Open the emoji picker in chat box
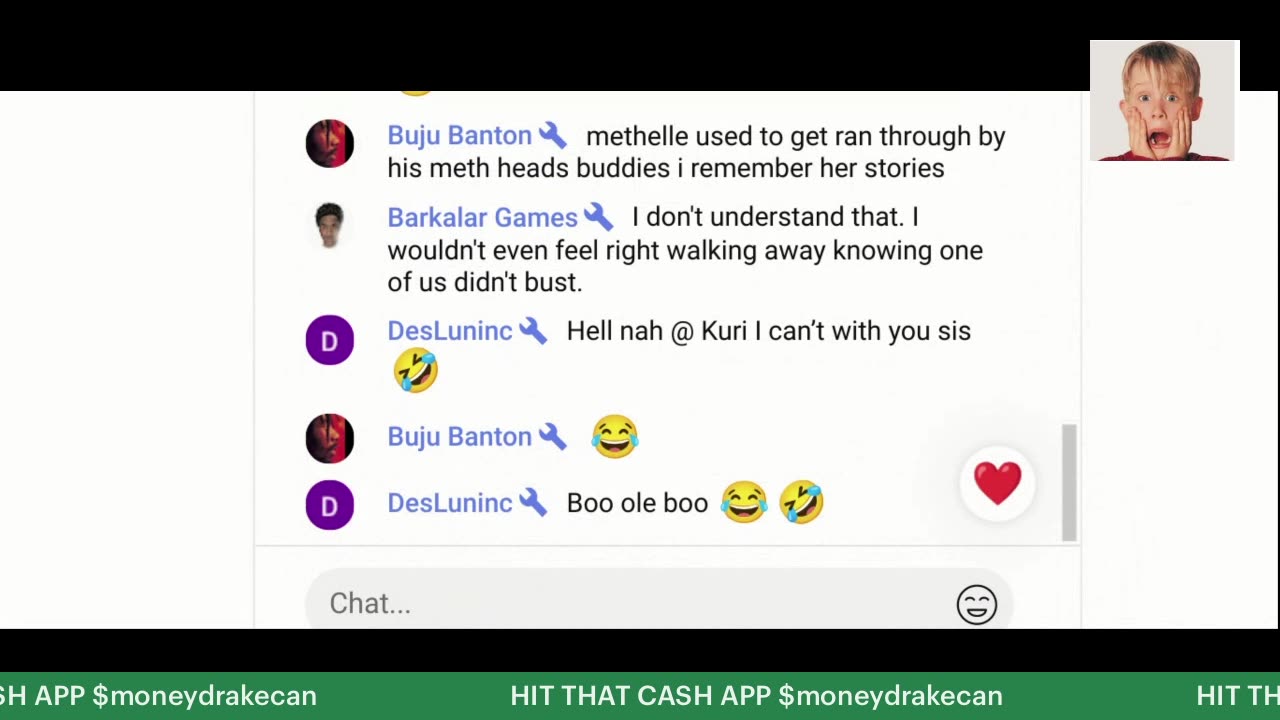The width and height of the screenshot is (1280, 720). click(976, 604)
